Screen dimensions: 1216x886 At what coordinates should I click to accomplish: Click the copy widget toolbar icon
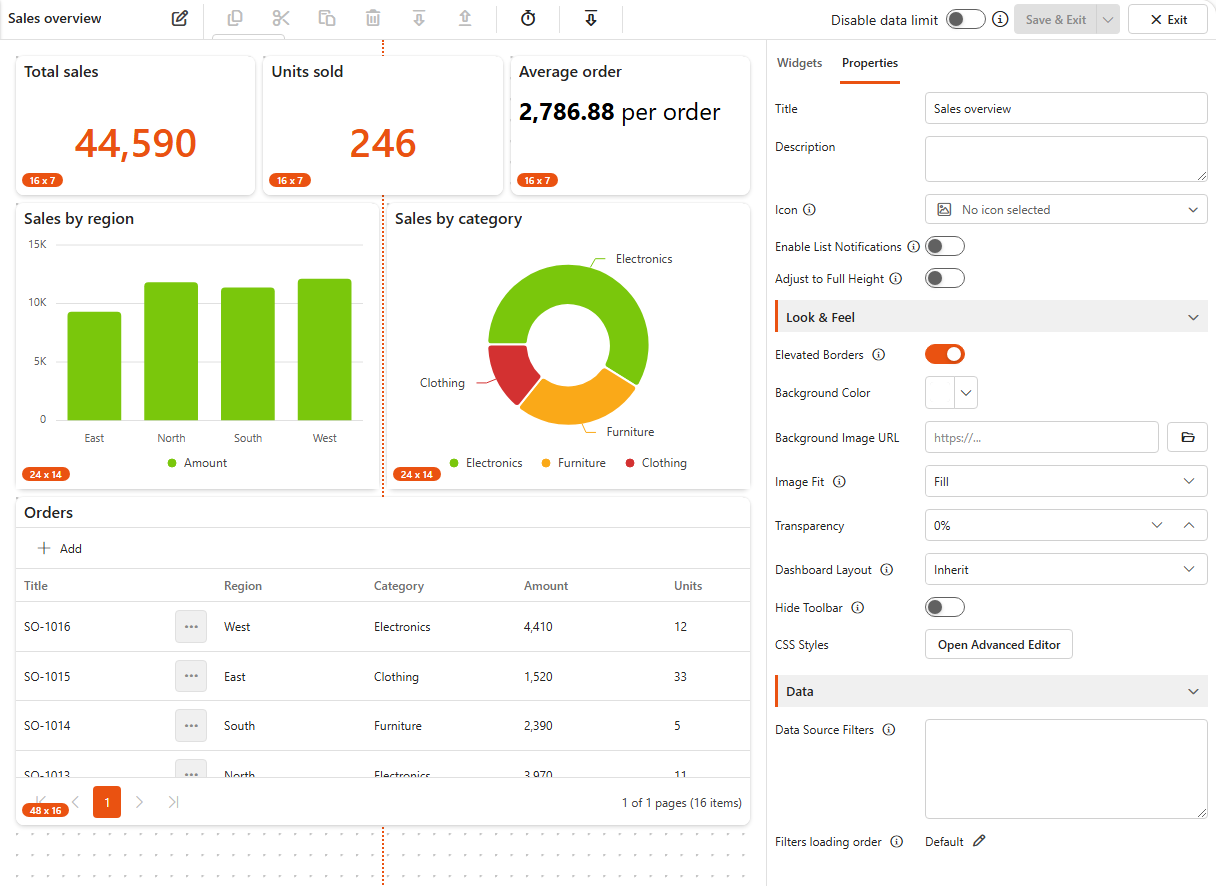(x=235, y=18)
